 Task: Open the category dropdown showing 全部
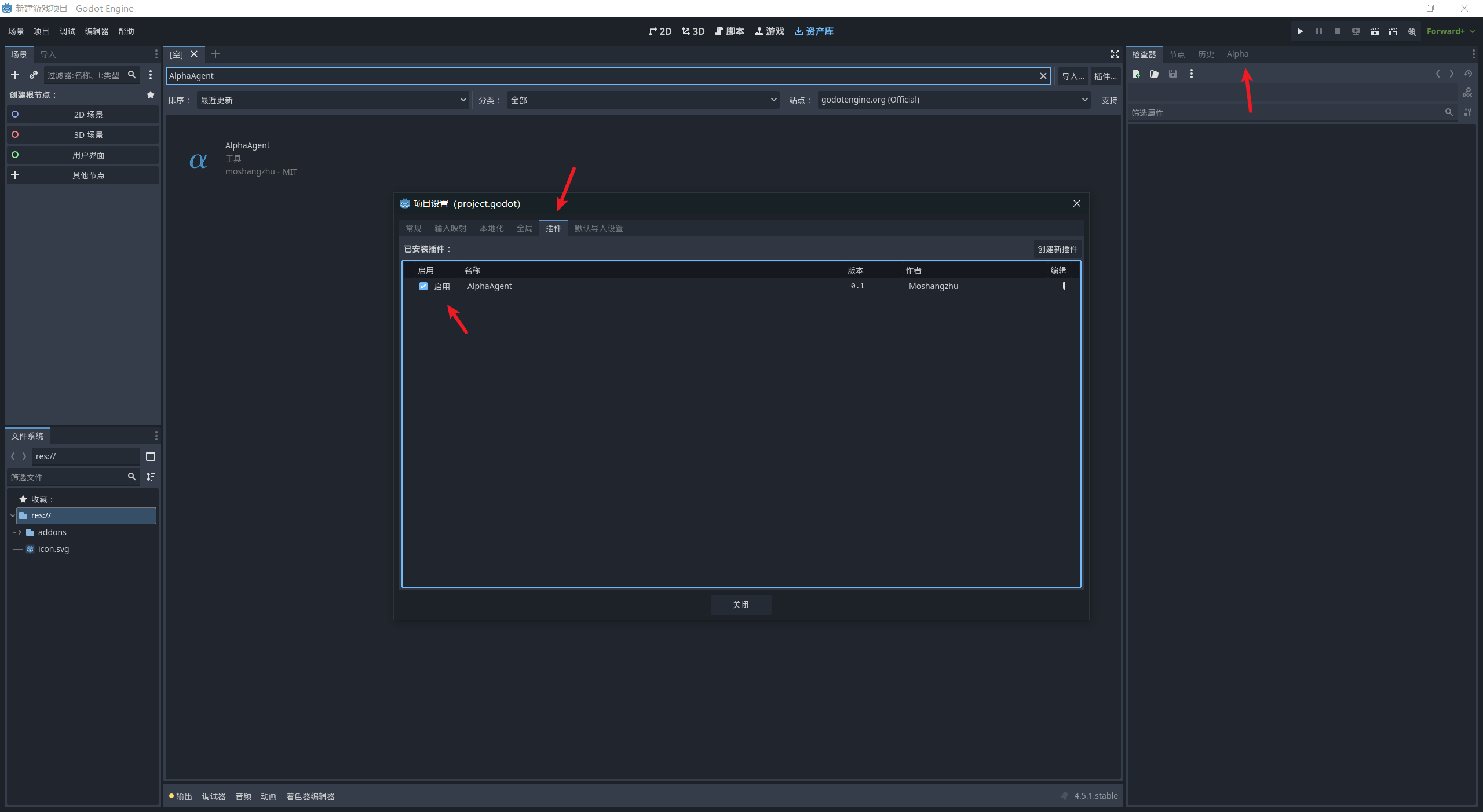(x=642, y=100)
